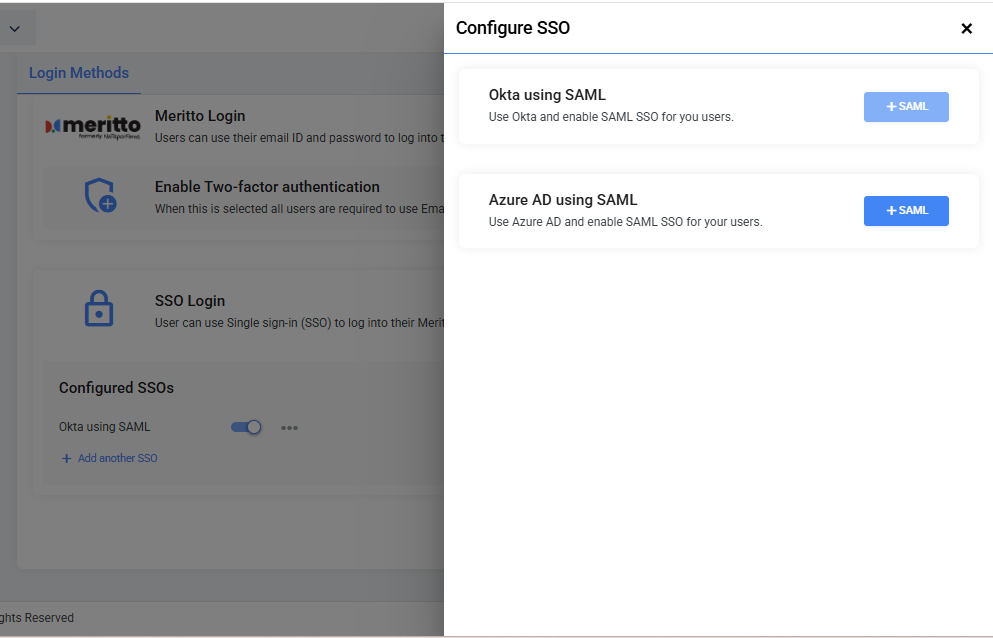Click the Okta +SAML button
This screenshot has height=638, width=993.
[x=905, y=107]
